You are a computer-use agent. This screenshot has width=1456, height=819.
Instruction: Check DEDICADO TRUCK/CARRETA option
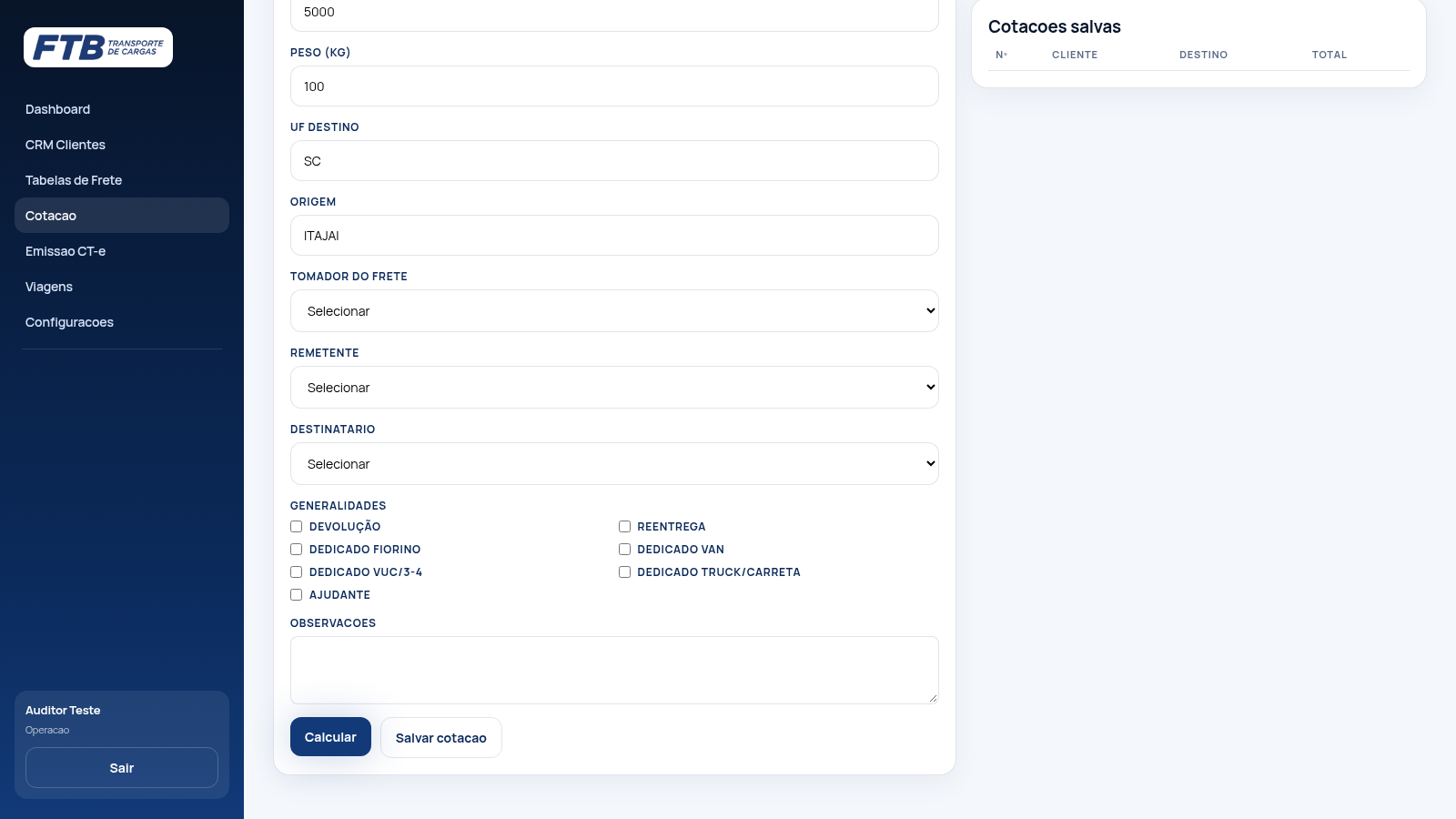[x=624, y=572]
